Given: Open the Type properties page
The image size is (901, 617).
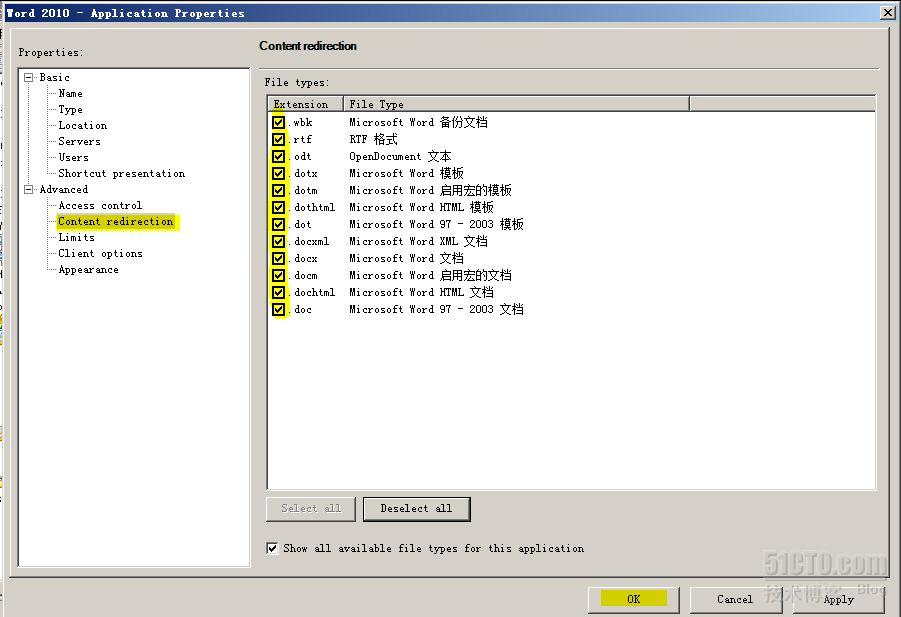Looking at the screenshot, I should (70, 109).
